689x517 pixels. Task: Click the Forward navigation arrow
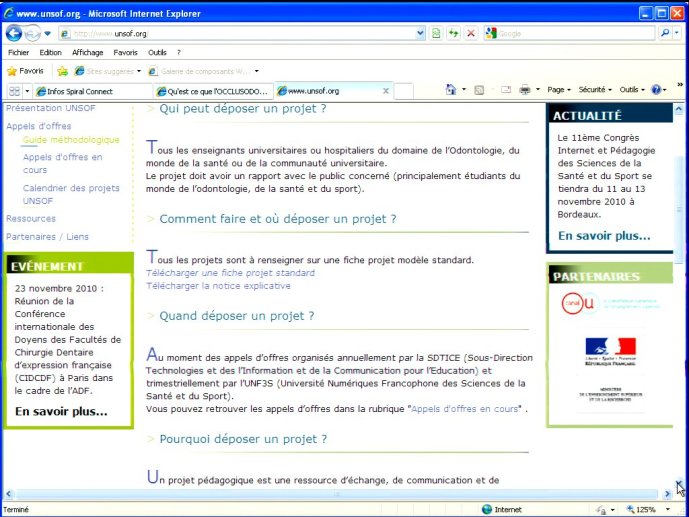click(32, 33)
